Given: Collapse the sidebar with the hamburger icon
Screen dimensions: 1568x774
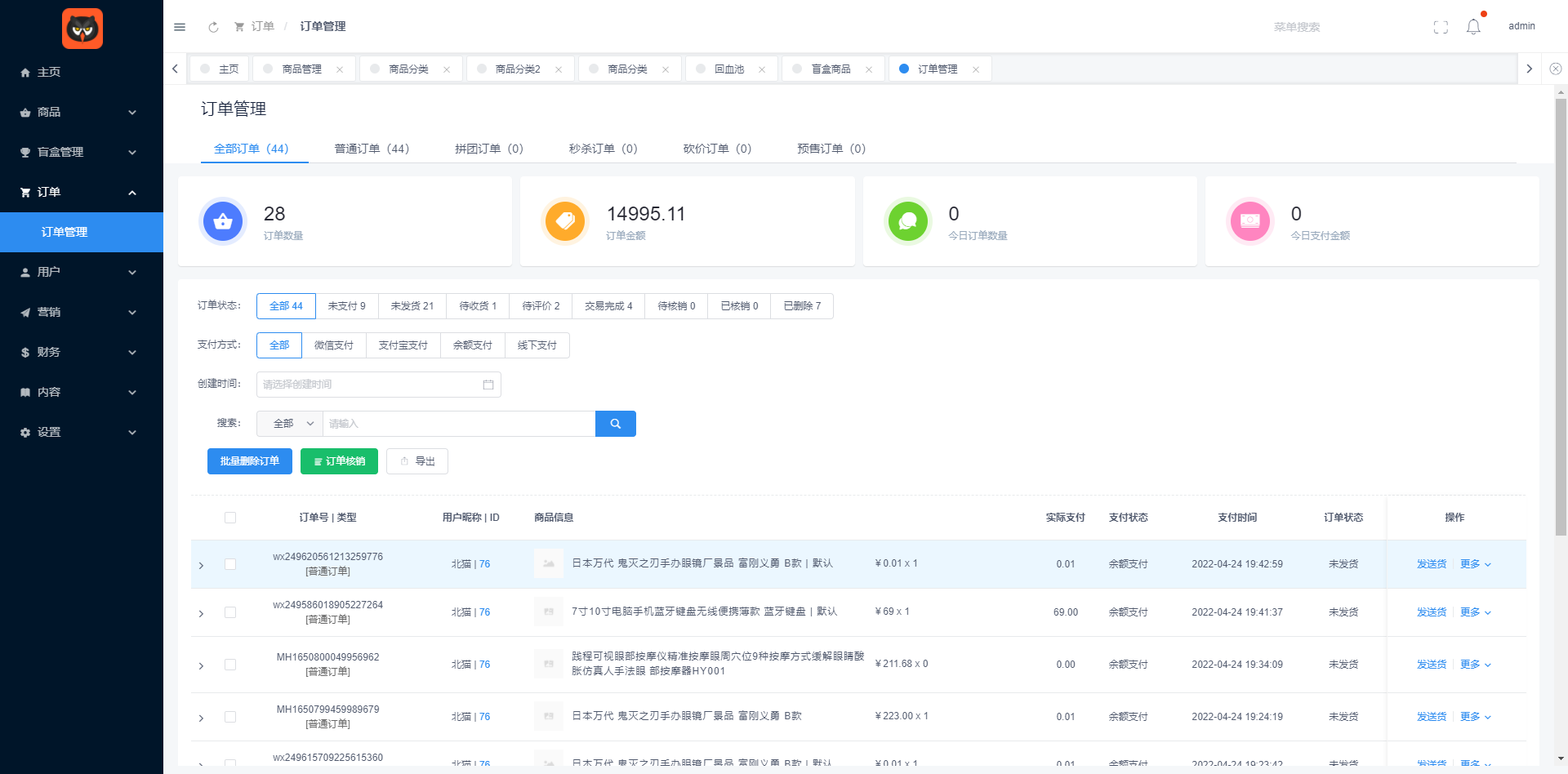Looking at the screenshot, I should coord(179,26).
